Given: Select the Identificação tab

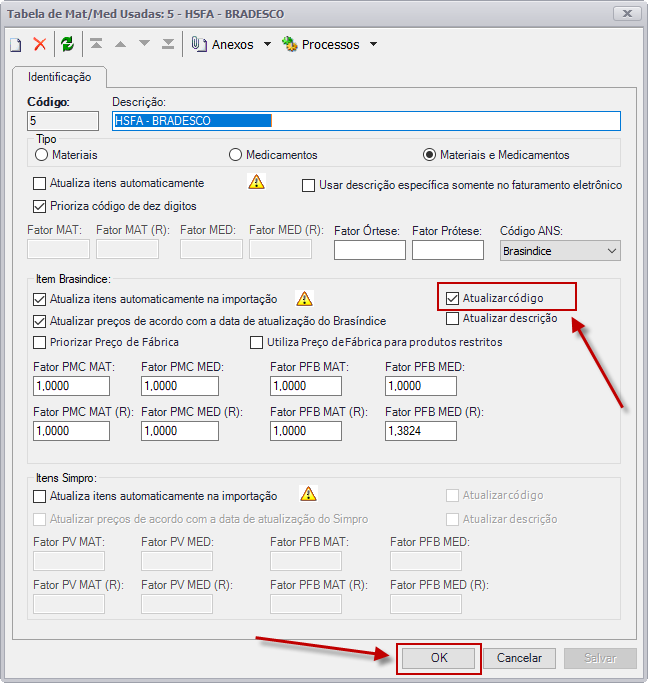Looking at the screenshot, I should coord(60,77).
